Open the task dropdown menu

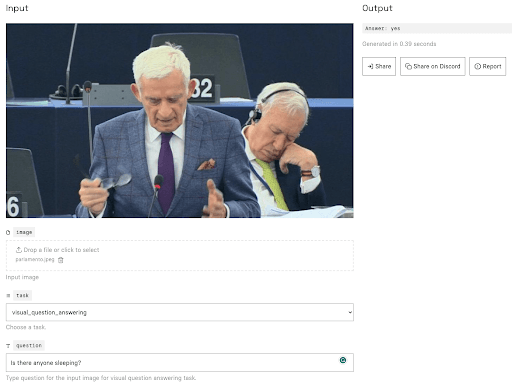click(x=180, y=312)
